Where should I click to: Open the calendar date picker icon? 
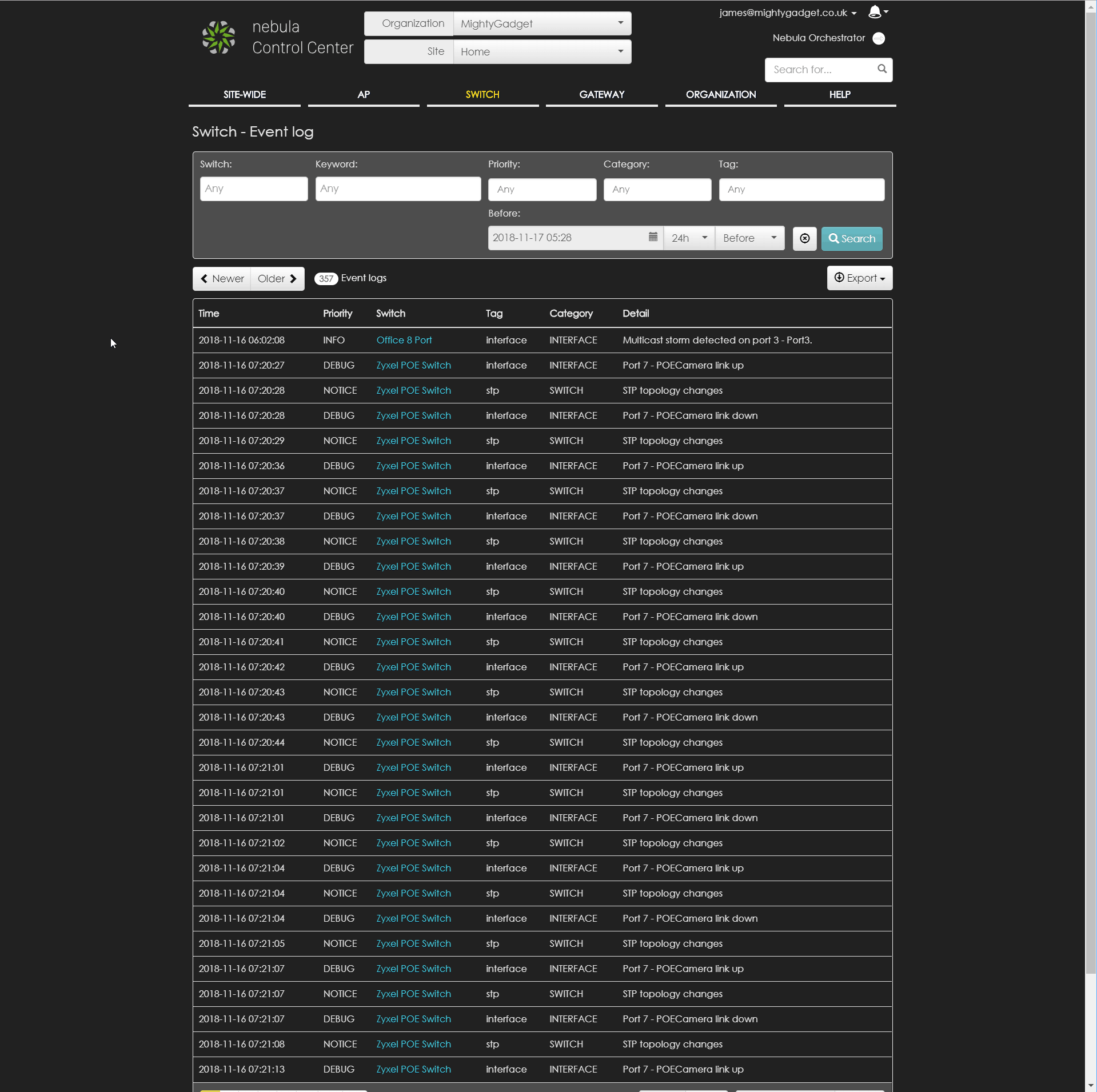[653, 238]
